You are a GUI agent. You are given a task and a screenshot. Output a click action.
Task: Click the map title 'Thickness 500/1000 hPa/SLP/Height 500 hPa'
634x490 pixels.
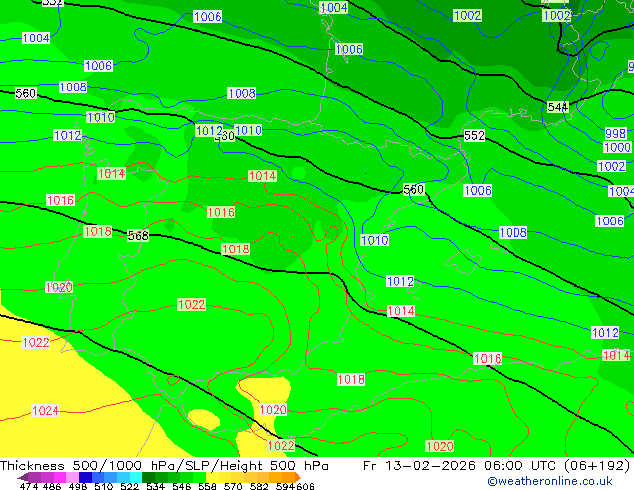pyautogui.click(x=164, y=466)
